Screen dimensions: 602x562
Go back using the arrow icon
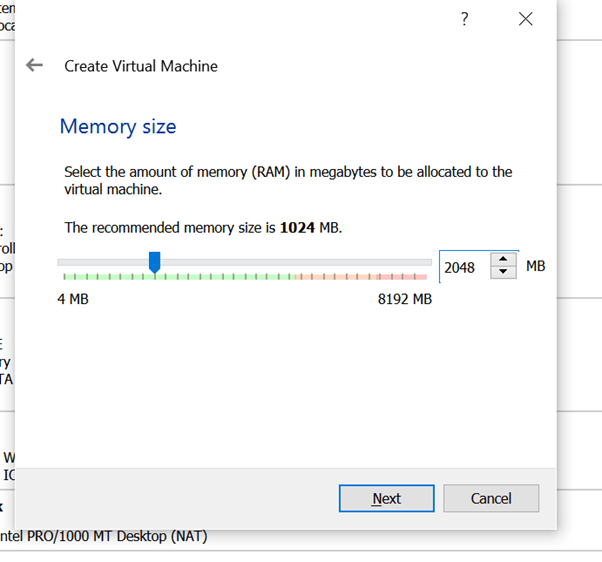pos(35,65)
